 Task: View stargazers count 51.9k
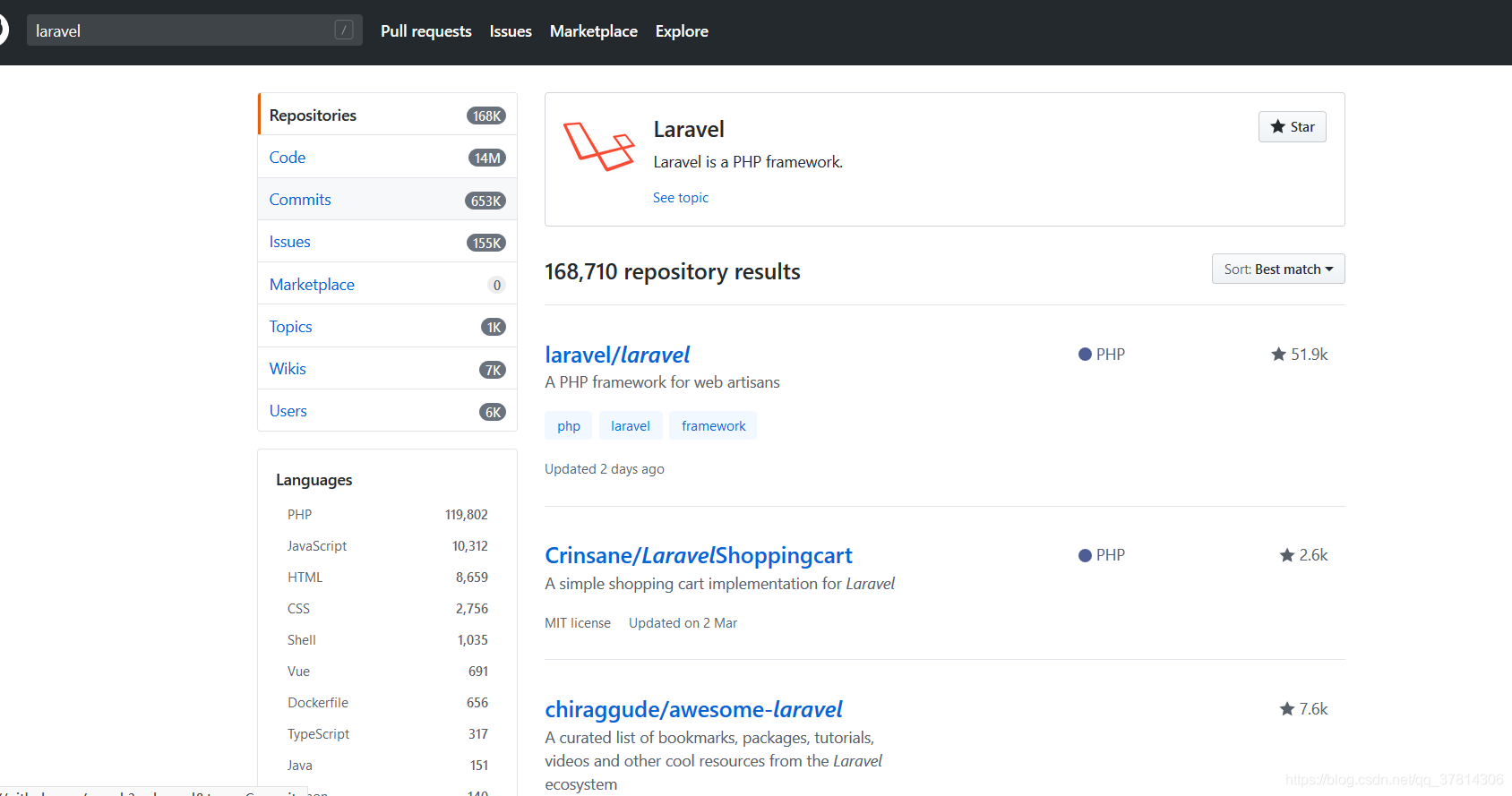coord(1300,355)
